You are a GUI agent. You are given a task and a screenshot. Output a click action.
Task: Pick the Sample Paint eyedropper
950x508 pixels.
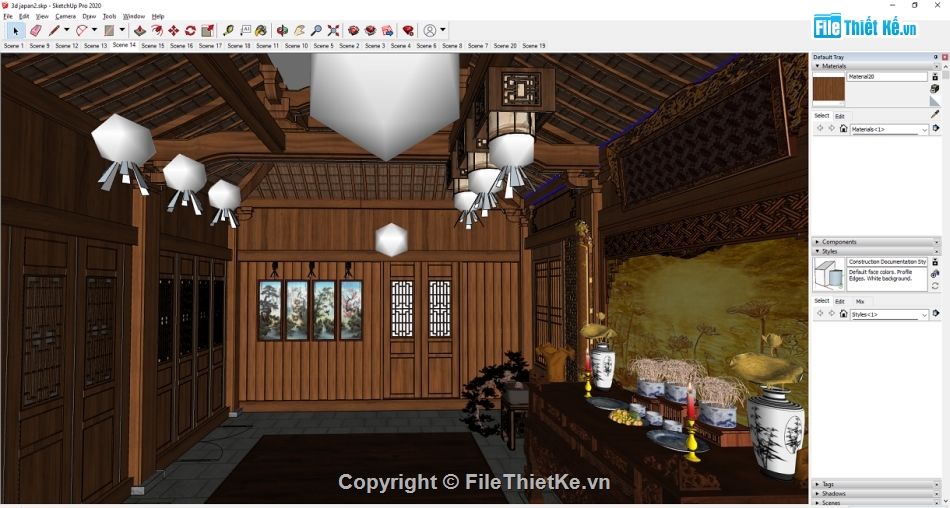935,114
